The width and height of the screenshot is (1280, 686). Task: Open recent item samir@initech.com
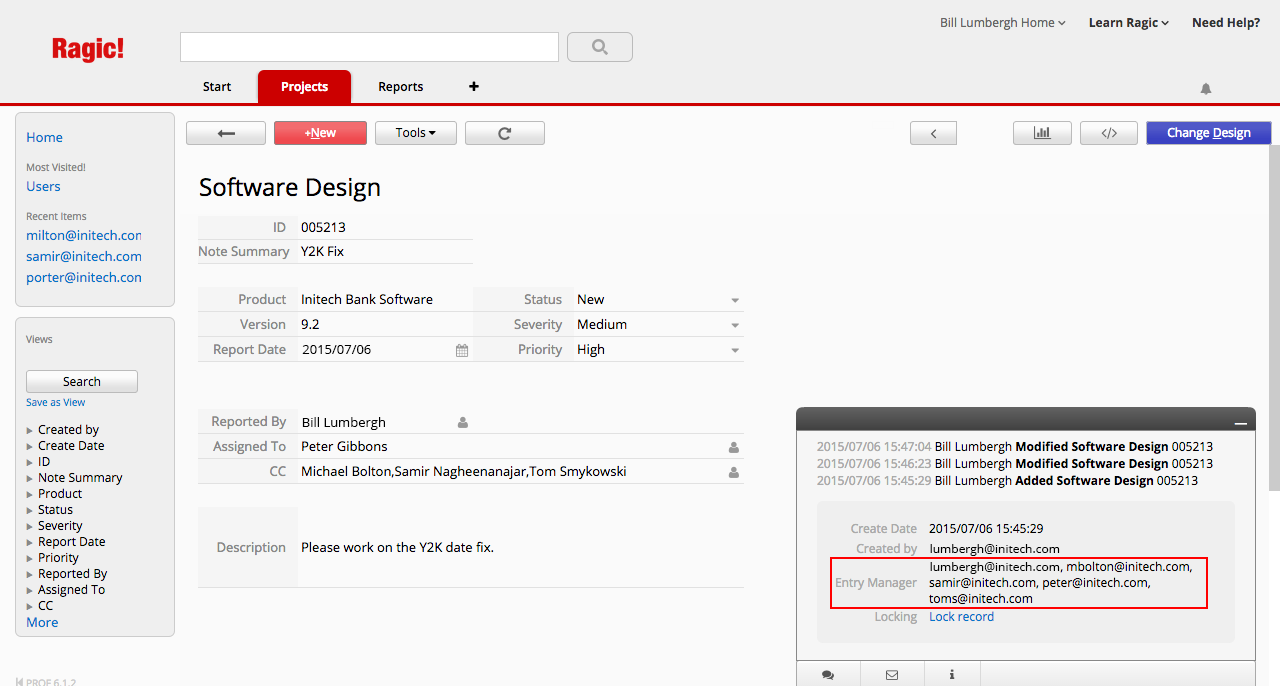click(84, 257)
